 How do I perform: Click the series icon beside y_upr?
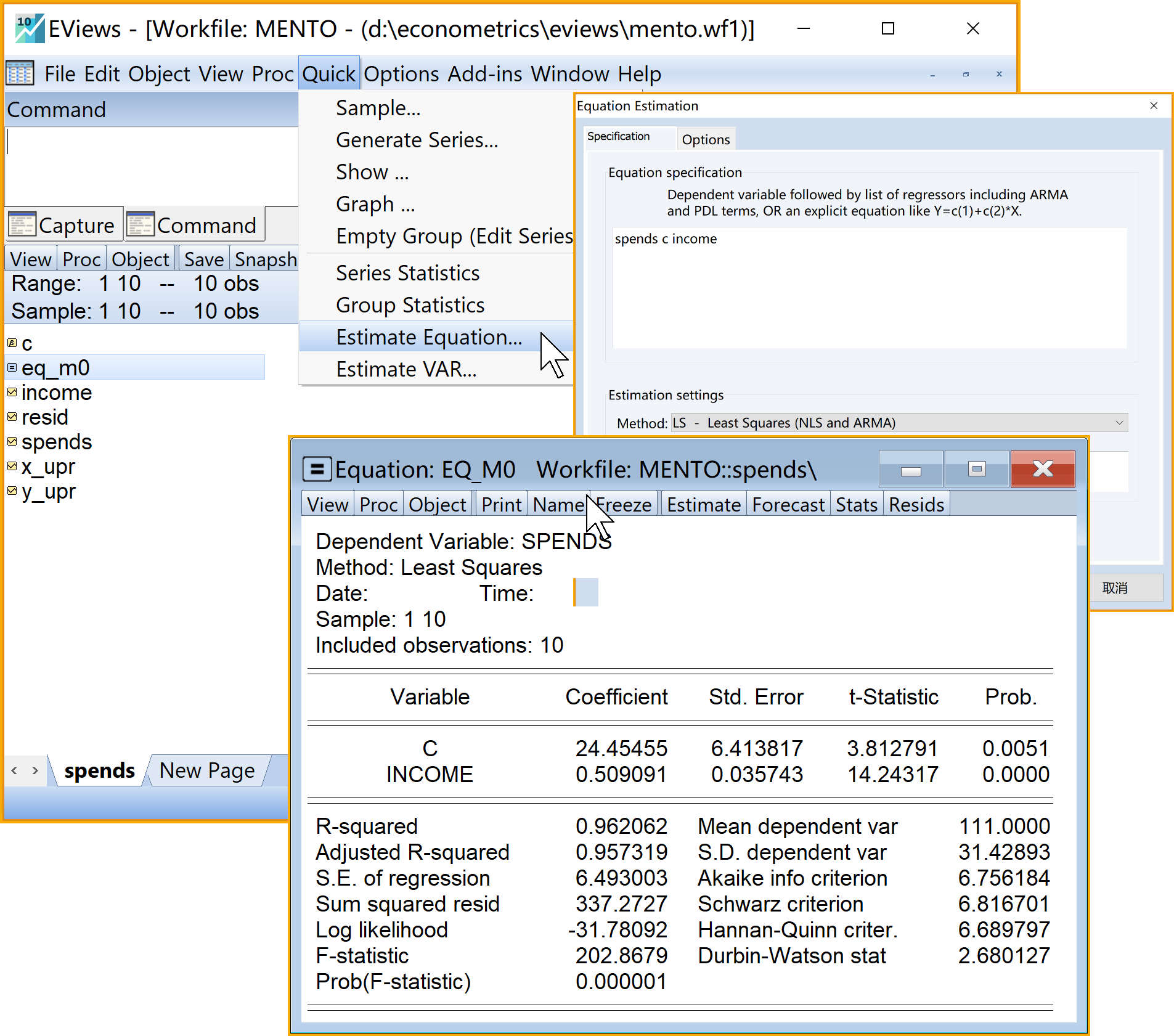(x=12, y=491)
